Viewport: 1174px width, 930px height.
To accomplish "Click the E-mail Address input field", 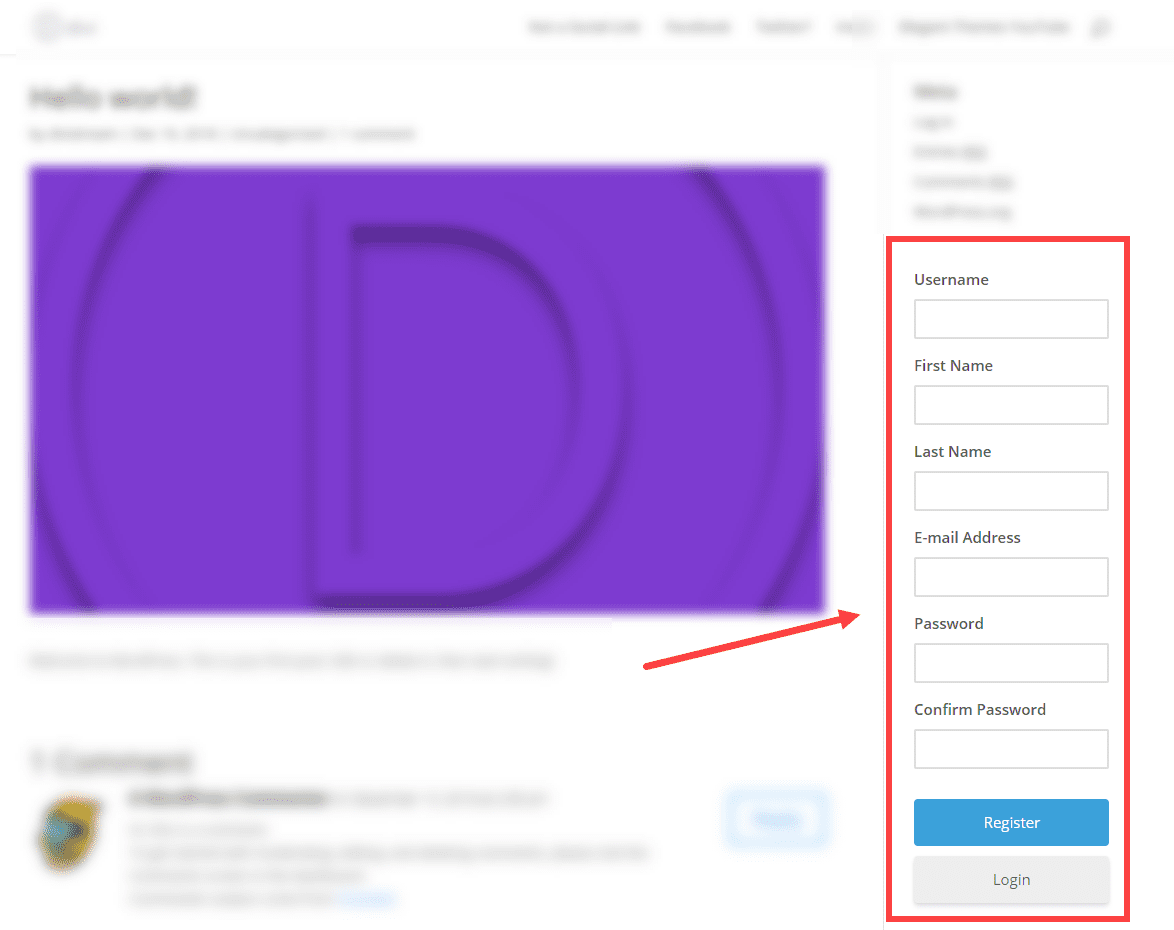I will pos(1011,576).
